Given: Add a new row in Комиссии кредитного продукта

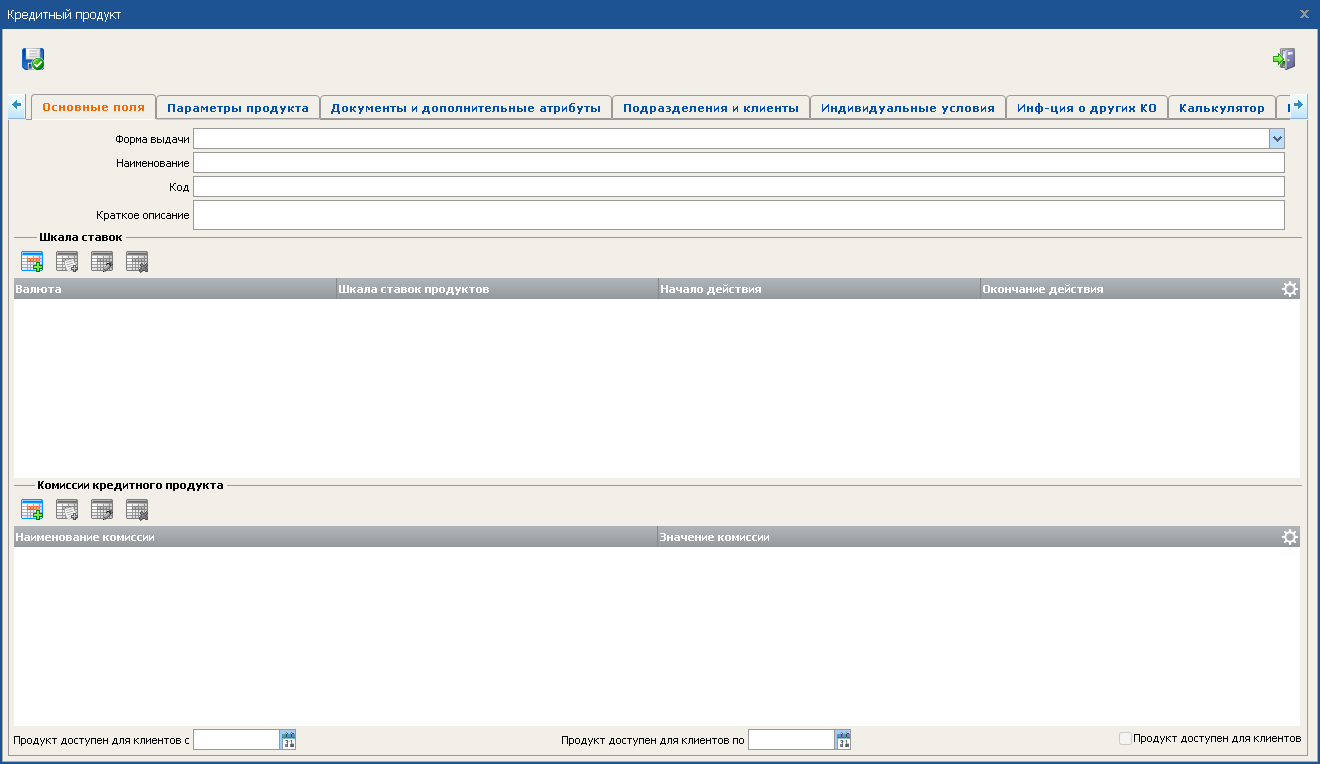Looking at the screenshot, I should coord(32,510).
